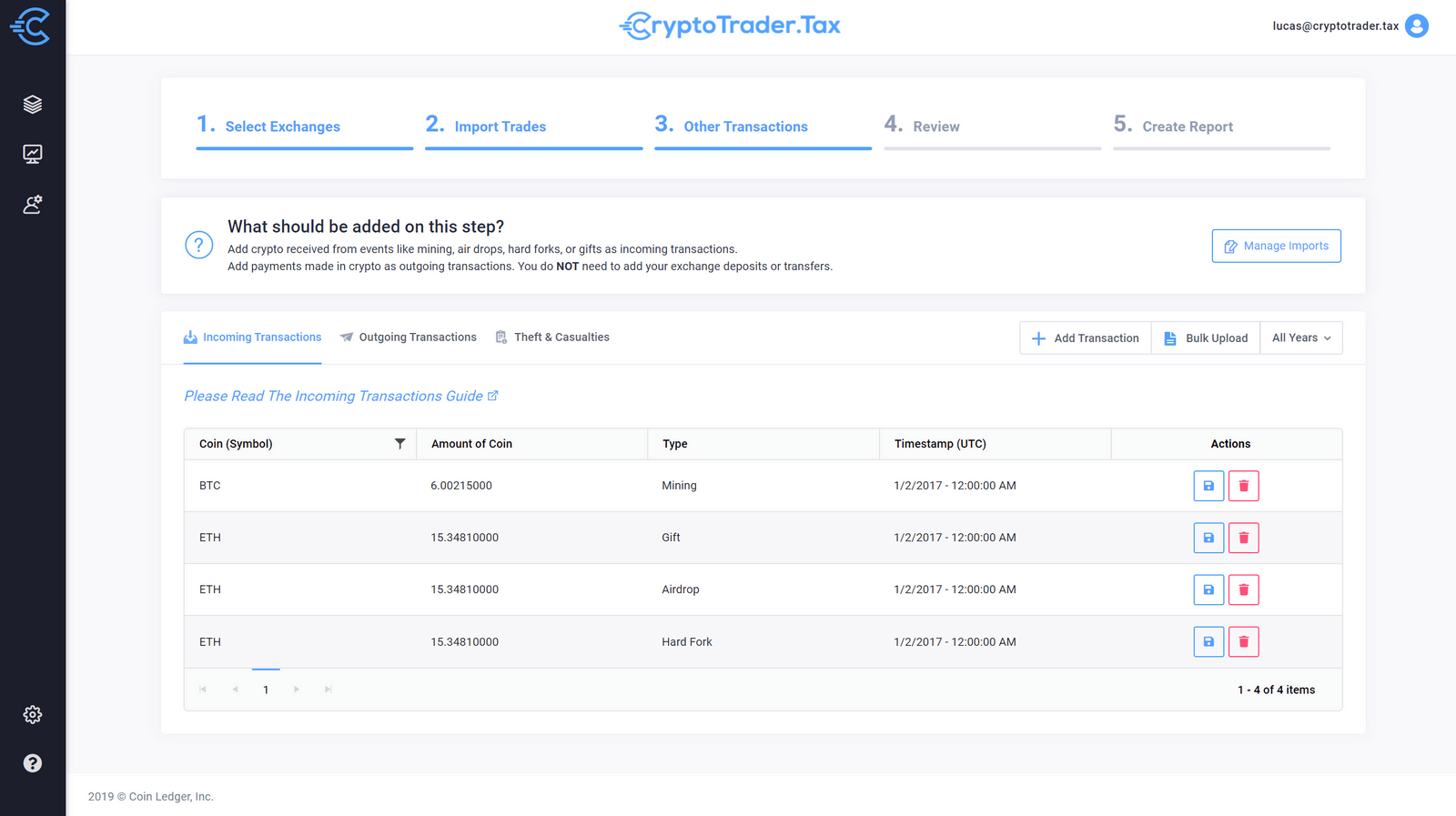This screenshot has width=1456, height=816.
Task: Click the Add Transaction button
Action: tap(1086, 337)
